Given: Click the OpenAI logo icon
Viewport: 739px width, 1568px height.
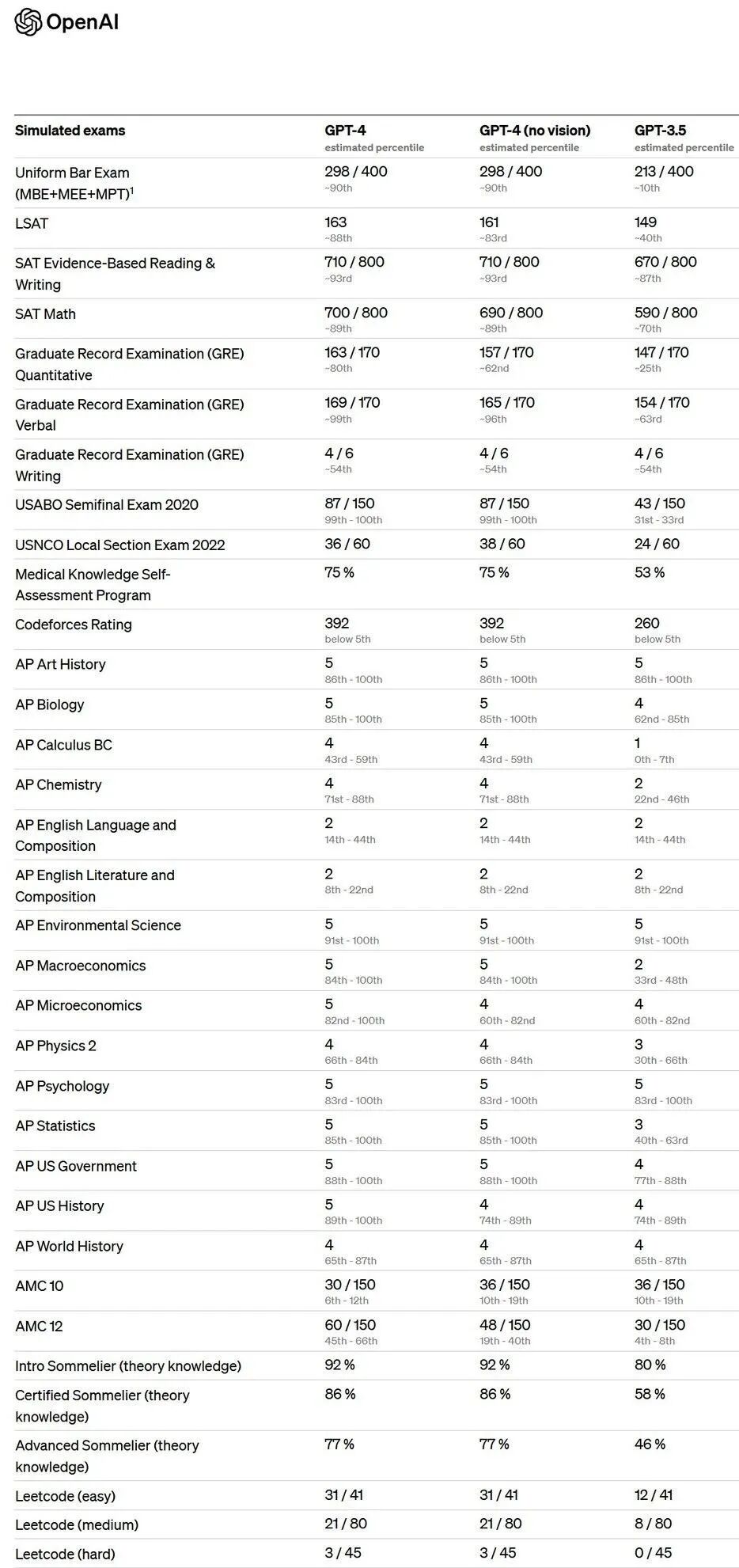Looking at the screenshot, I should (28, 22).
